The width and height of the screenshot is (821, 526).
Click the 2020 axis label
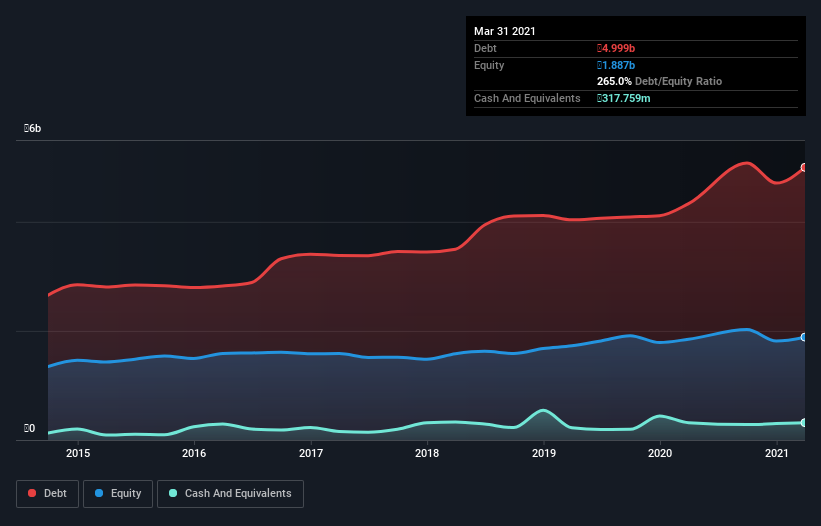point(660,453)
